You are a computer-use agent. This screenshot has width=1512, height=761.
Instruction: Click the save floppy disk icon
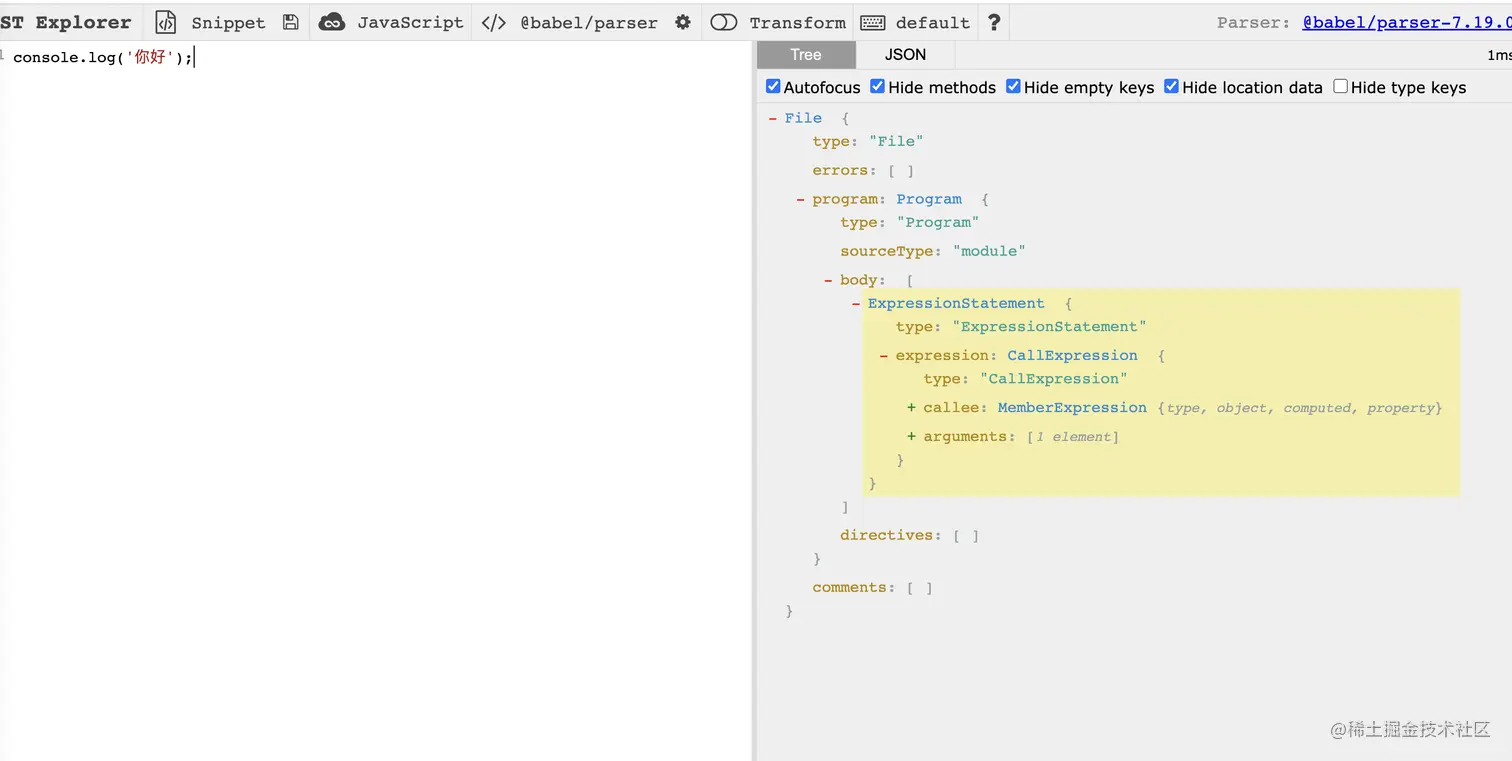290,22
